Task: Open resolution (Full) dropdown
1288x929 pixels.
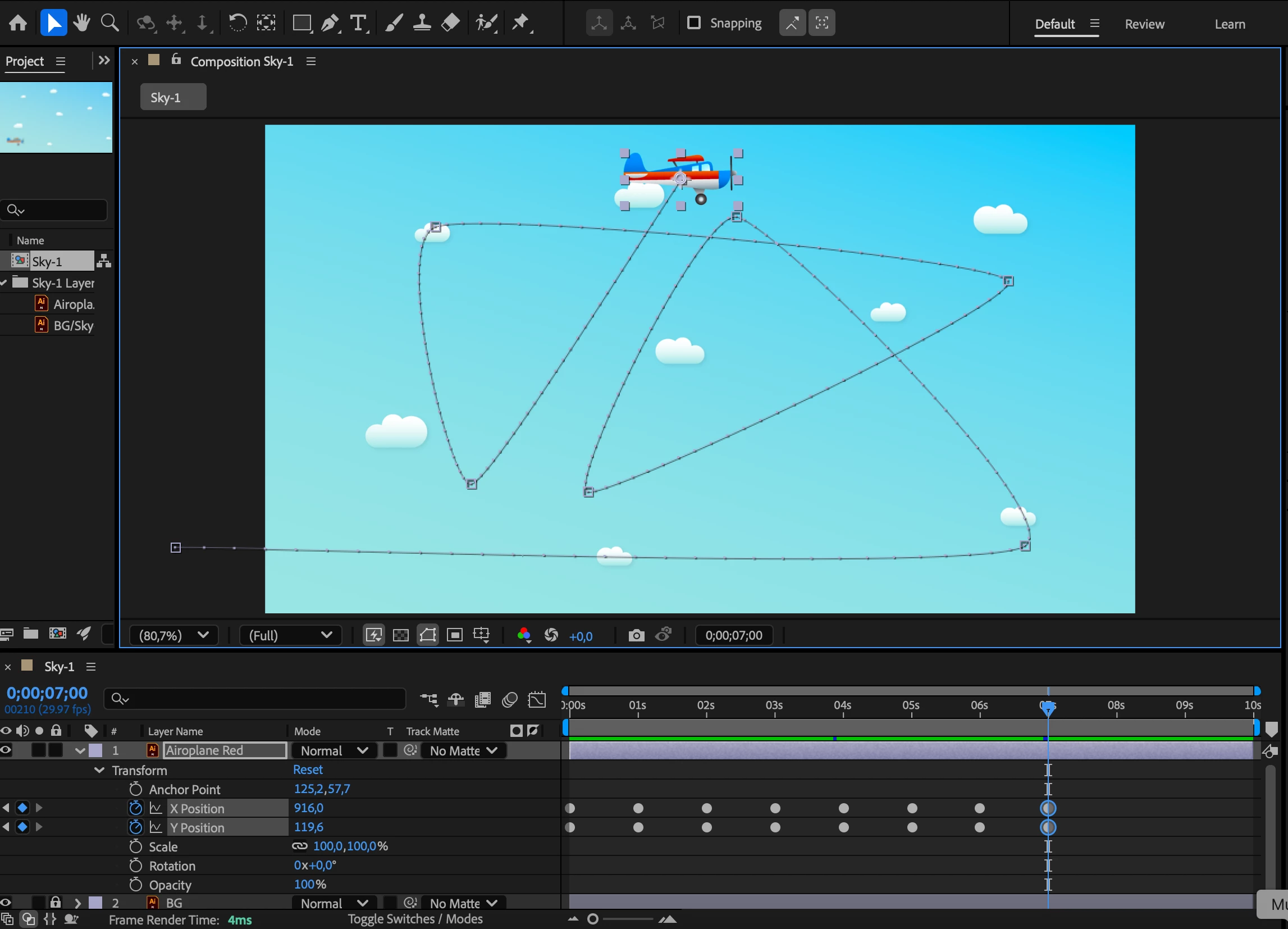Action: [290, 635]
